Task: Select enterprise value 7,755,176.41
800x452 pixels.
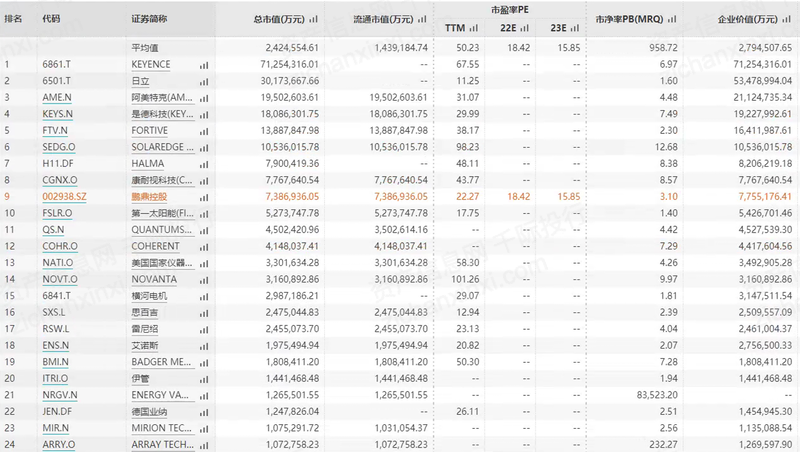Action: pyautogui.click(x=765, y=196)
